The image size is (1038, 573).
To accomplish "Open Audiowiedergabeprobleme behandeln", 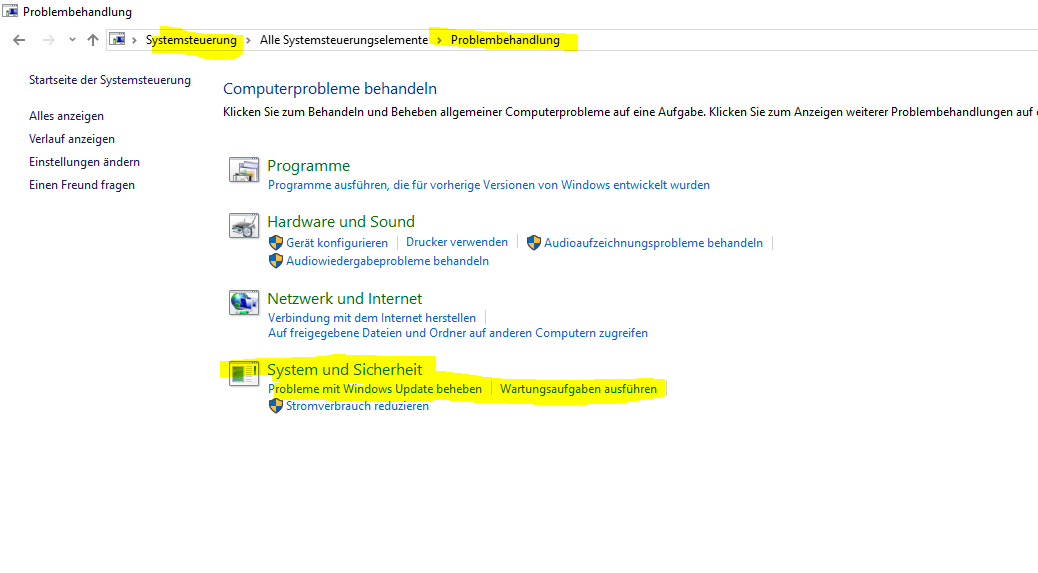I will pyautogui.click(x=387, y=261).
